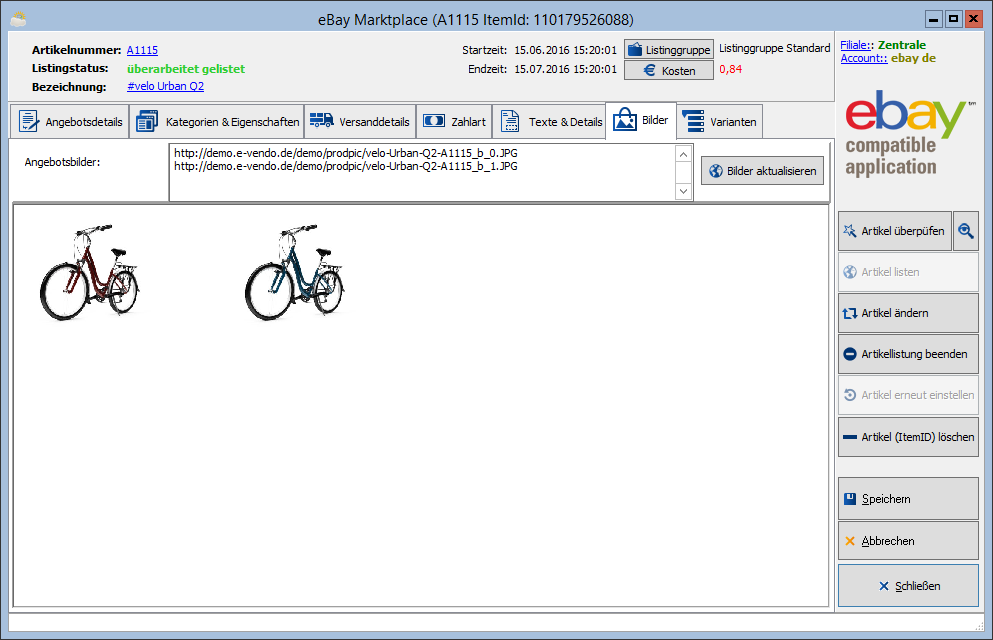Select the Bilder tab
993x640 pixels.
(x=641, y=120)
